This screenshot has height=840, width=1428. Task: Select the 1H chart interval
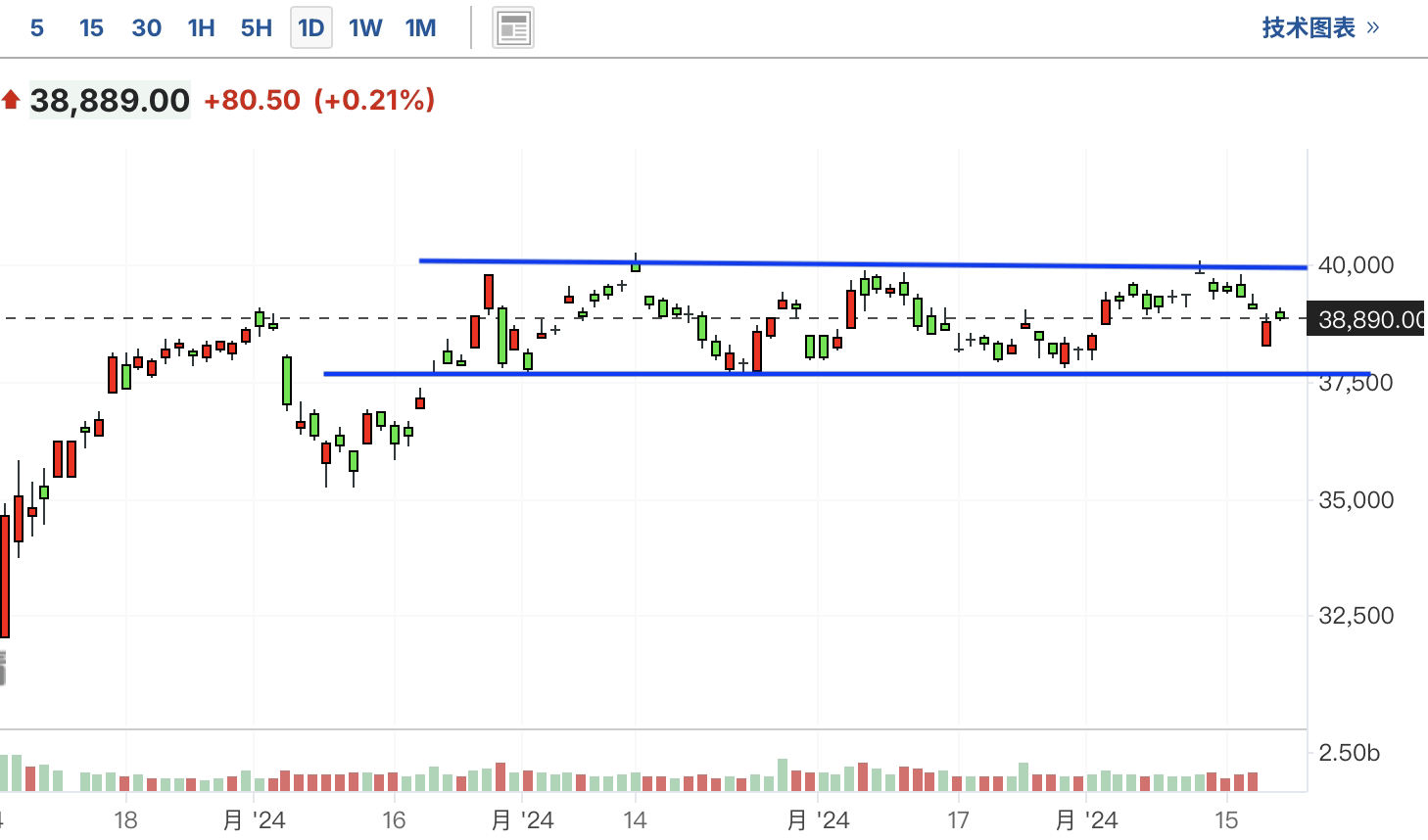click(x=201, y=27)
